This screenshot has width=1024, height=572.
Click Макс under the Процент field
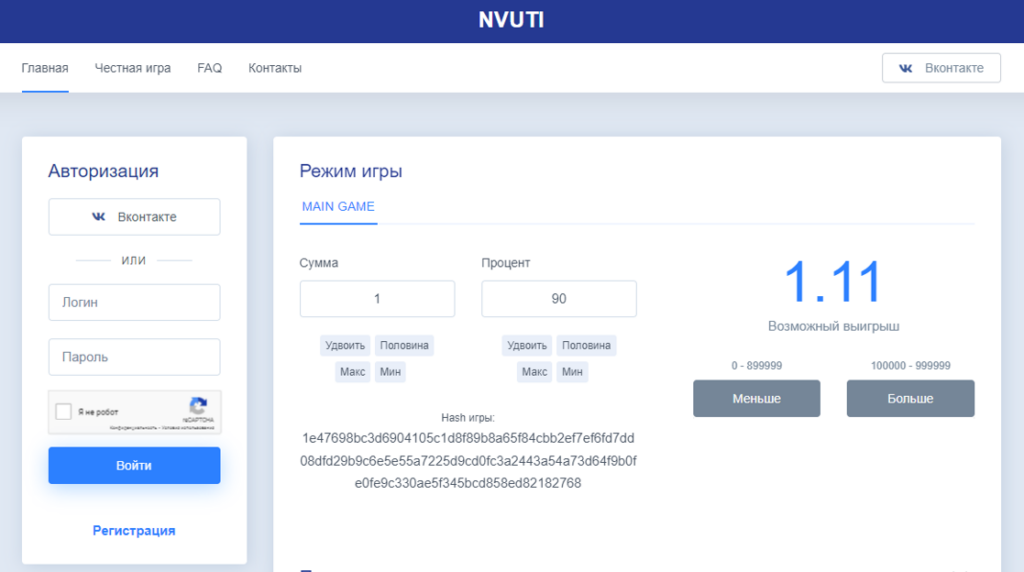tap(534, 372)
